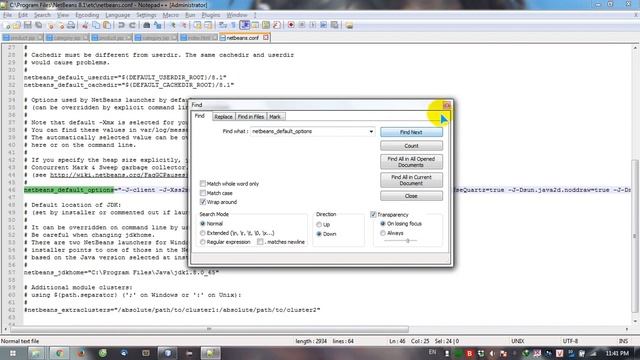Click in the Find what input field
Screen dimensions: 640x360
click(309, 131)
